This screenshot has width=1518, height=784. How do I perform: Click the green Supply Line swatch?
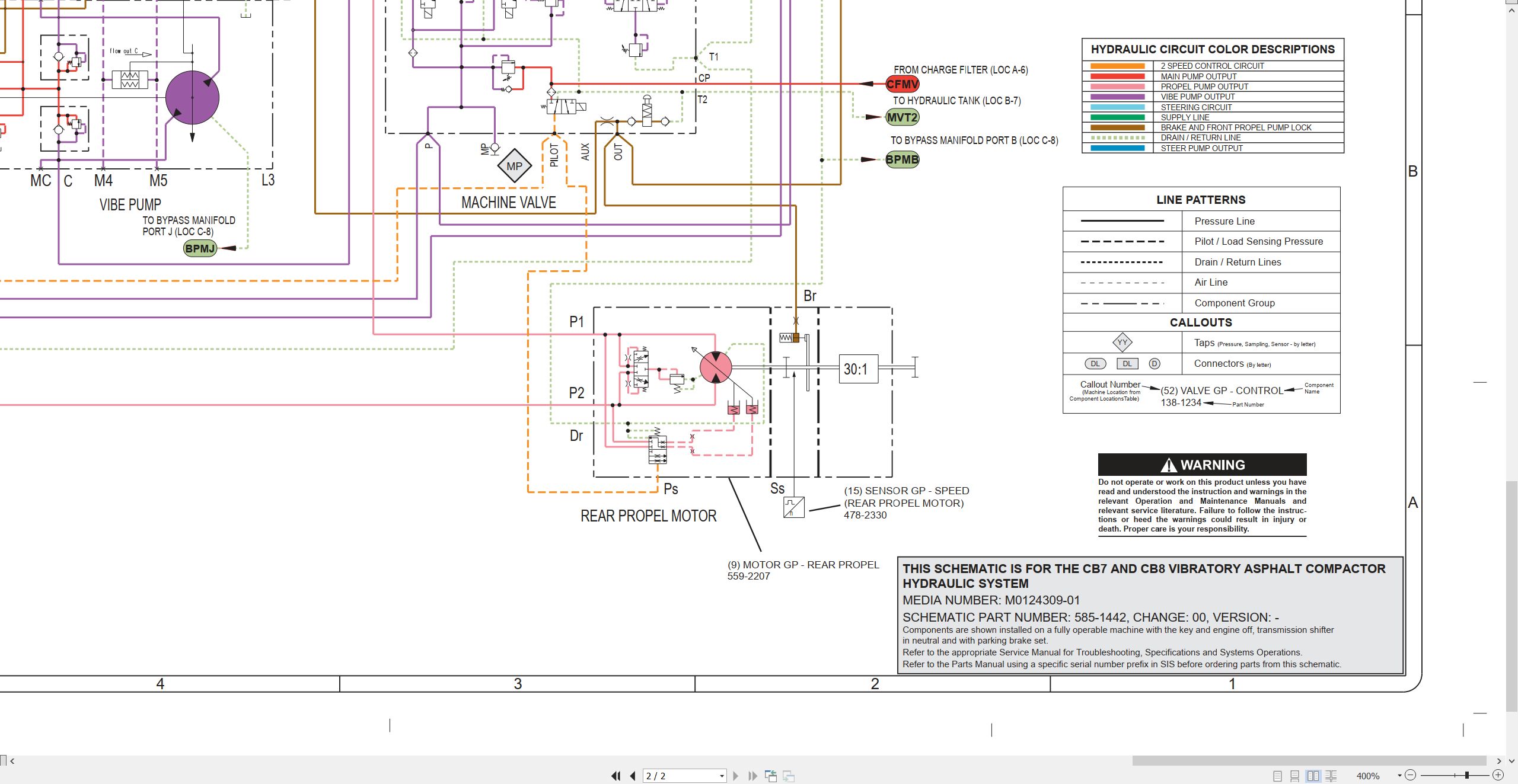(1117, 117)
